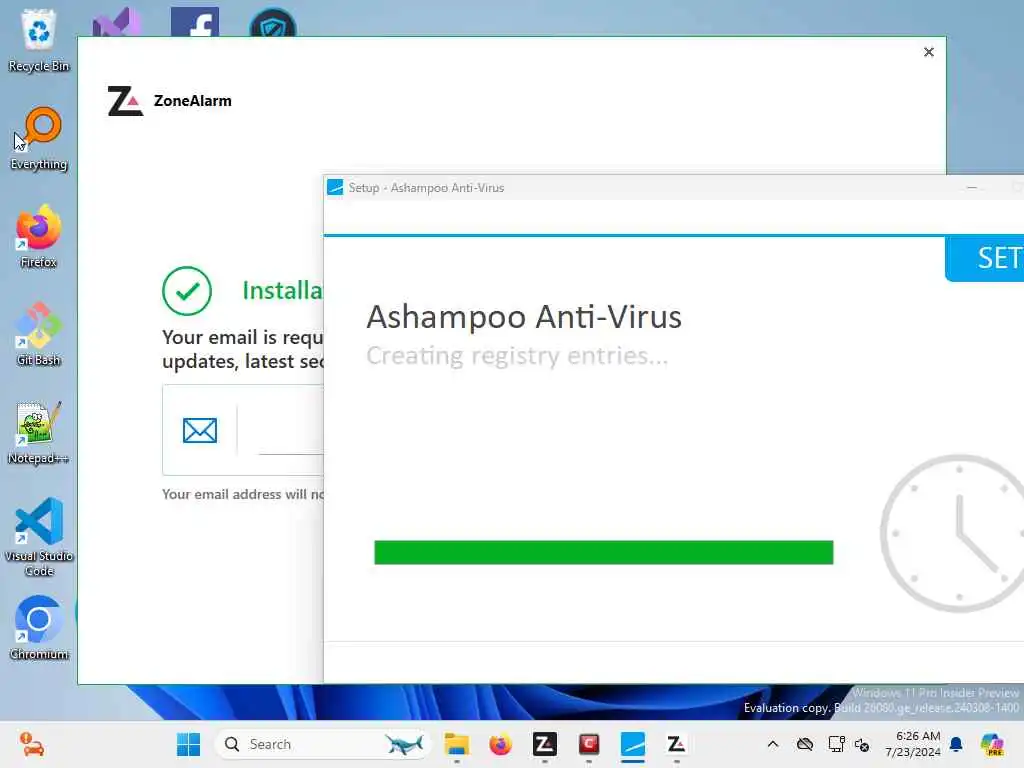This screenshot has width=1024, height=768.
Task: Open the clock and date flyout
Action: coord(913,744)
